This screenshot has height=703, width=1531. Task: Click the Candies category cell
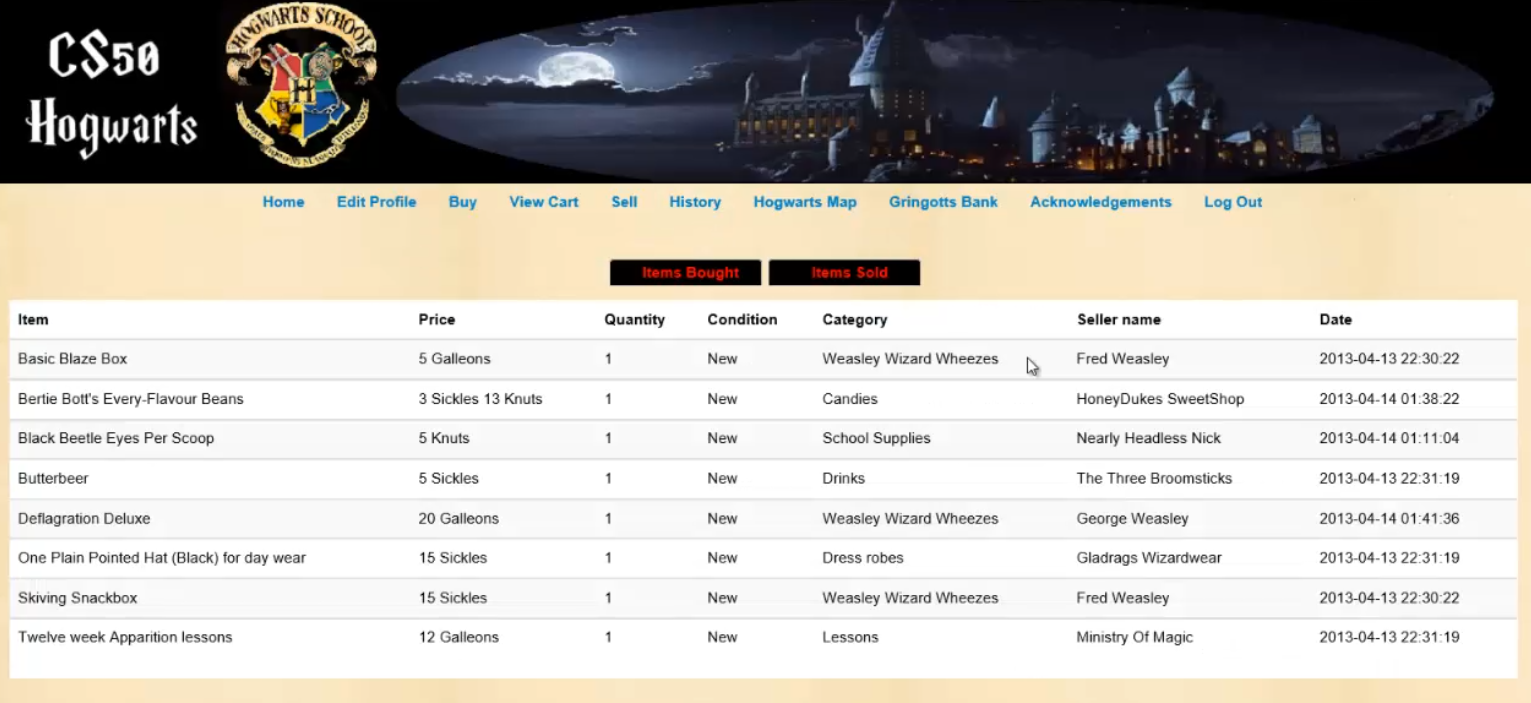click(849, 399)
